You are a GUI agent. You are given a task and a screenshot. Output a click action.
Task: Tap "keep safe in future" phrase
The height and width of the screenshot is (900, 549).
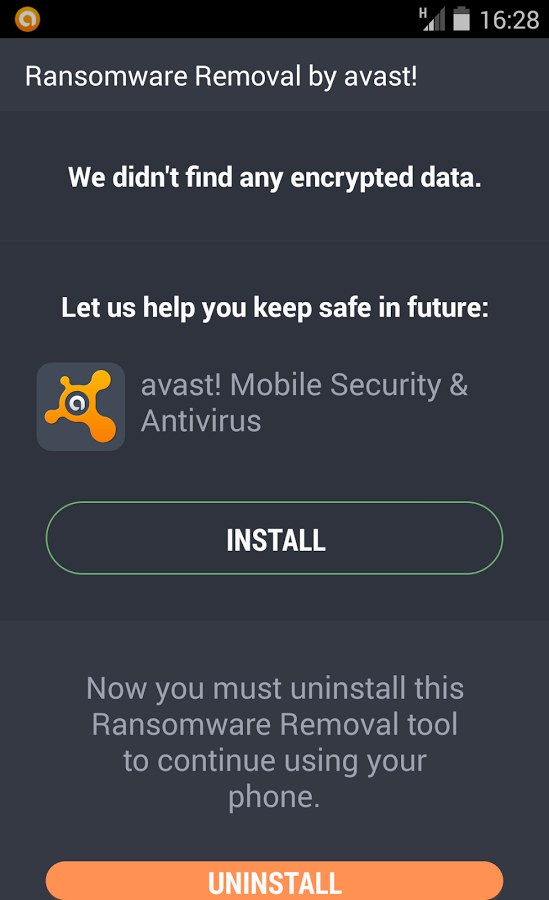[370, 308]
